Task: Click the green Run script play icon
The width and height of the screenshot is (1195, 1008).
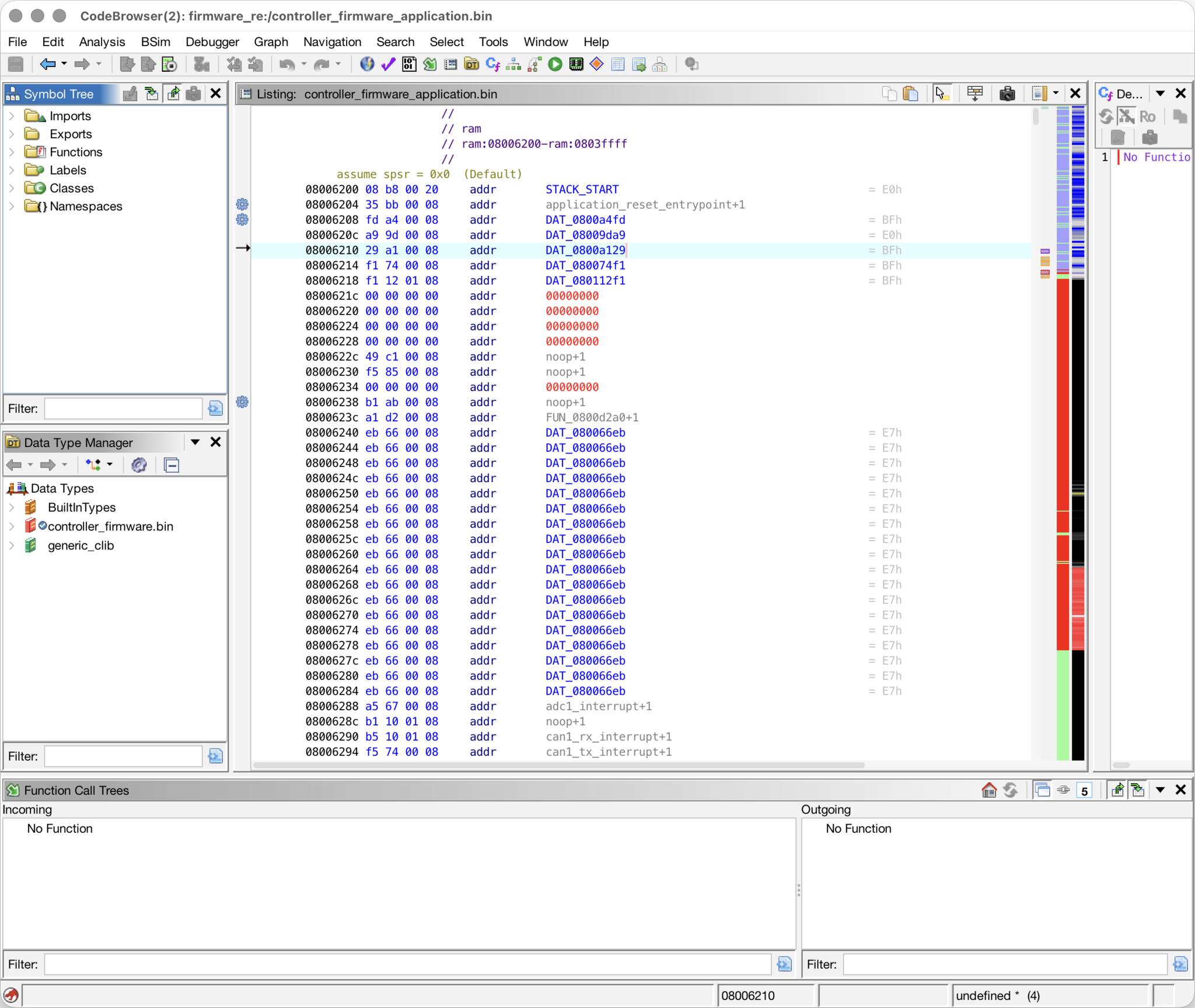Action: point(555,64)
